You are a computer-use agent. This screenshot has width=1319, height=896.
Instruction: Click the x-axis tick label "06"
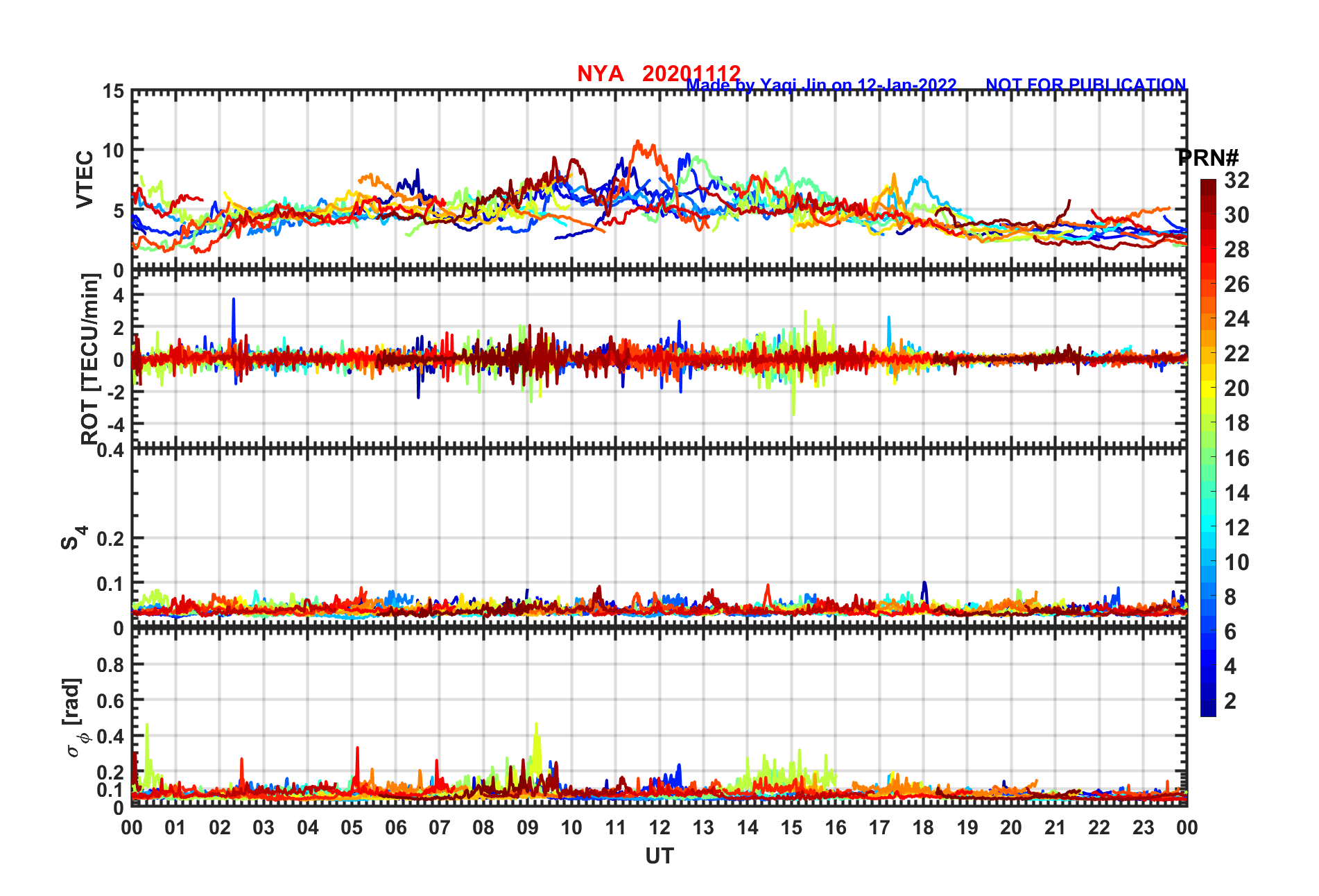(x=395, y=828)
